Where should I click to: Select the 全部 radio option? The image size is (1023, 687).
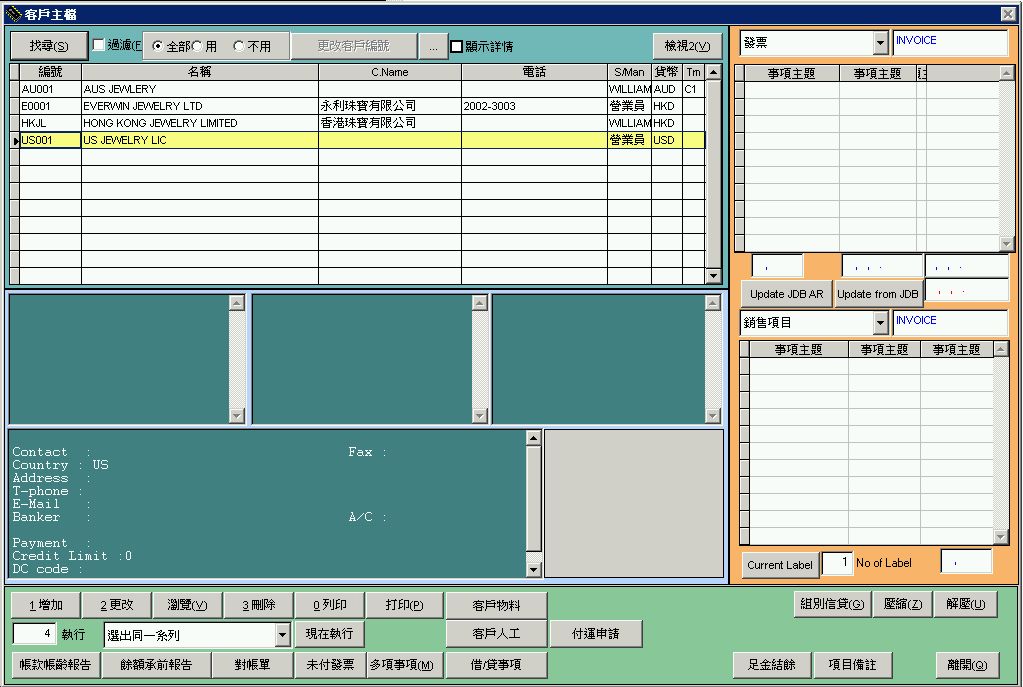157,46
